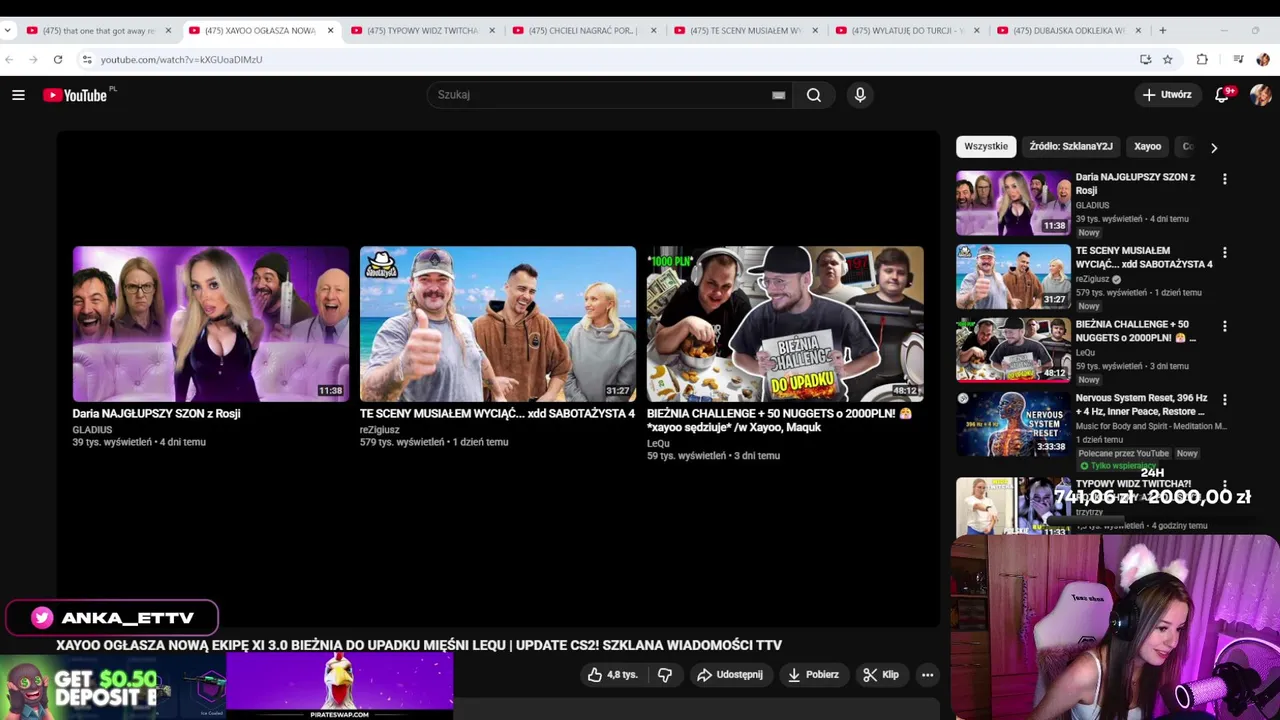This screenshot has height=720, width=1280.
Task: Open sidebar thumbnail of 'BIEŻNIA CHALLENGE + 50 NUGGETS'
Action: point(1013,350)
